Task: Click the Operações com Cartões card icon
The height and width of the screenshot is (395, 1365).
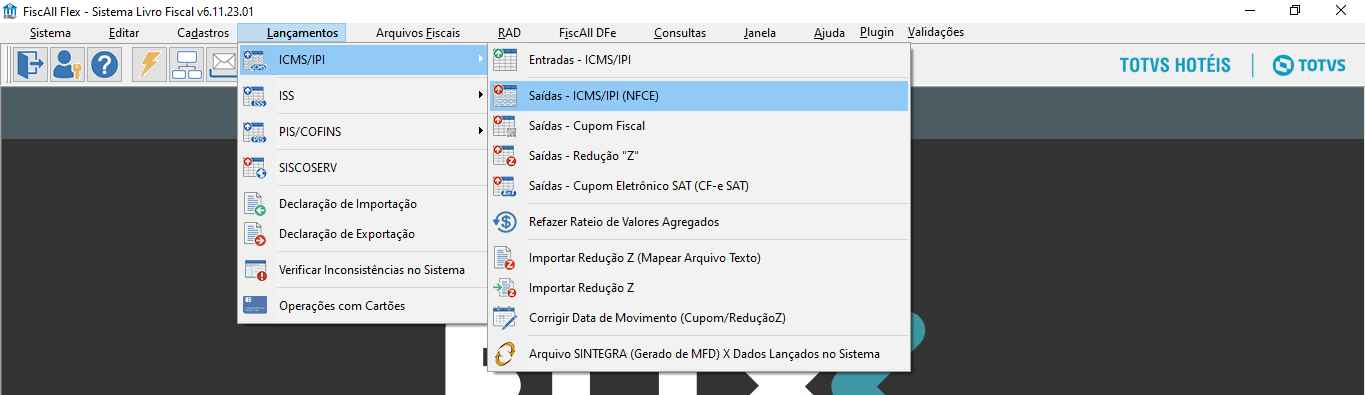Action: click(255, 306)
